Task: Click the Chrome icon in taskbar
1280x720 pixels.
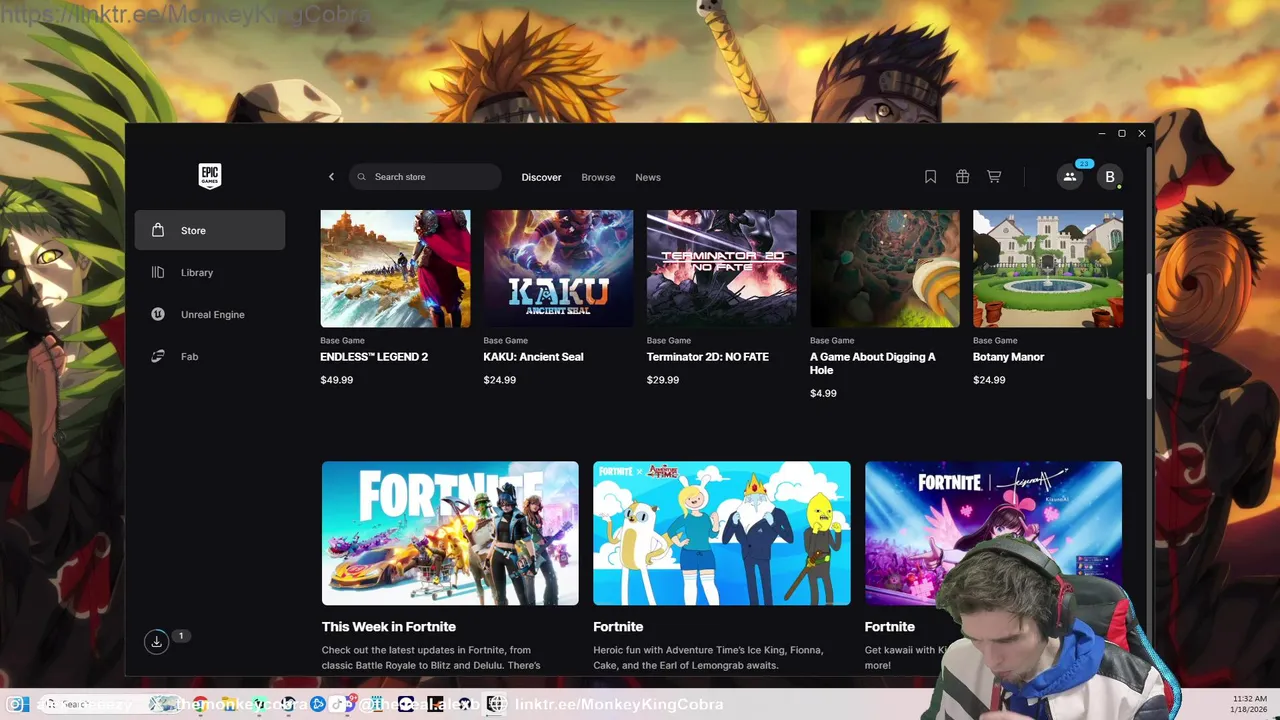Action: 201,704
